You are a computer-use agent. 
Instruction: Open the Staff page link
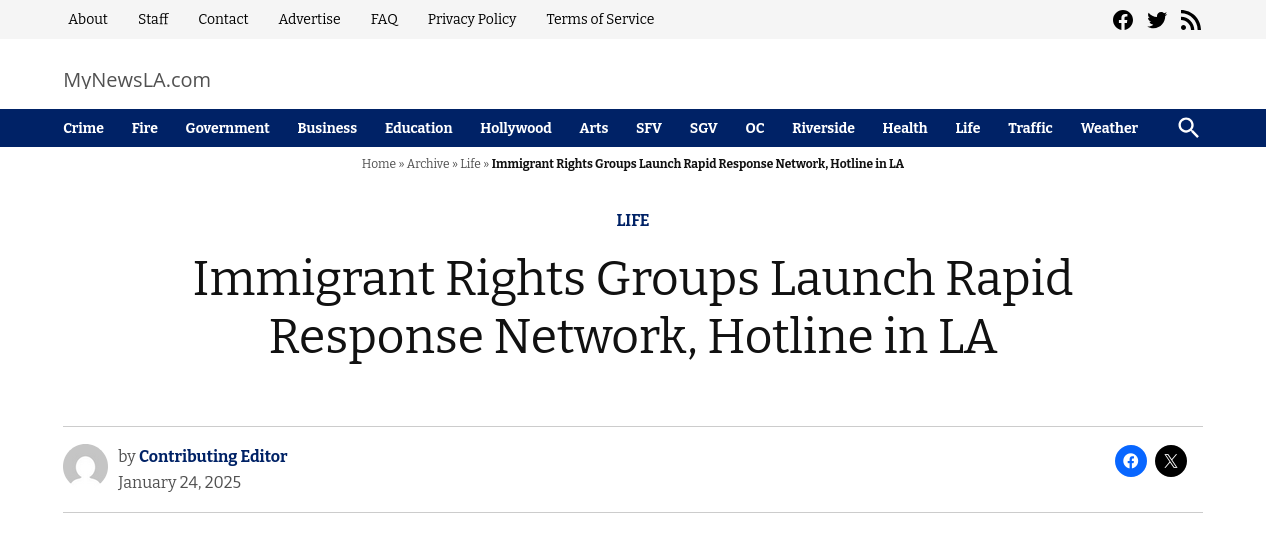(153, 19)
